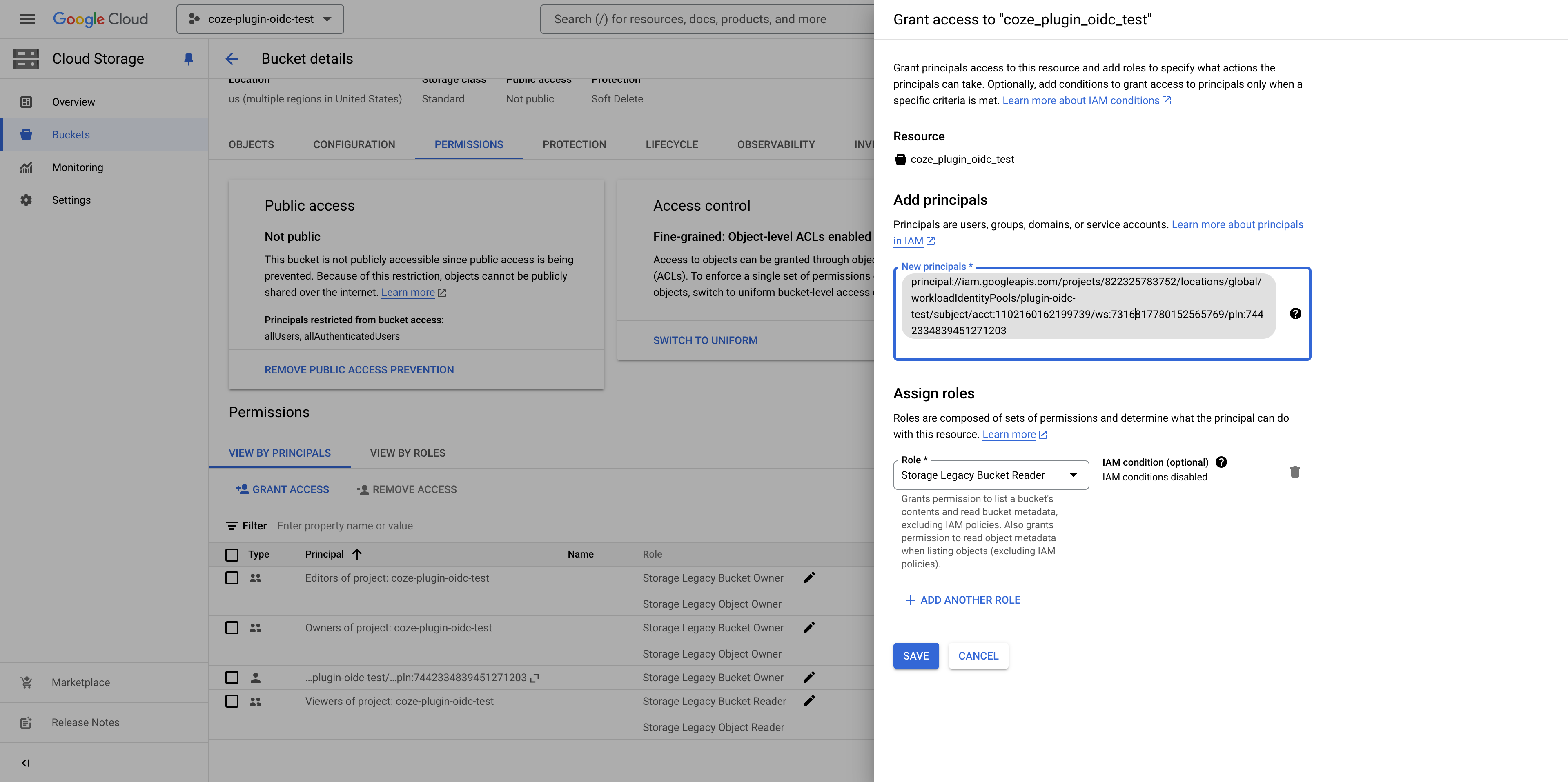Screen dimensions: 1568x782
Task: Collapse the left sidebar with arrow icon
Action: [26, 762]
